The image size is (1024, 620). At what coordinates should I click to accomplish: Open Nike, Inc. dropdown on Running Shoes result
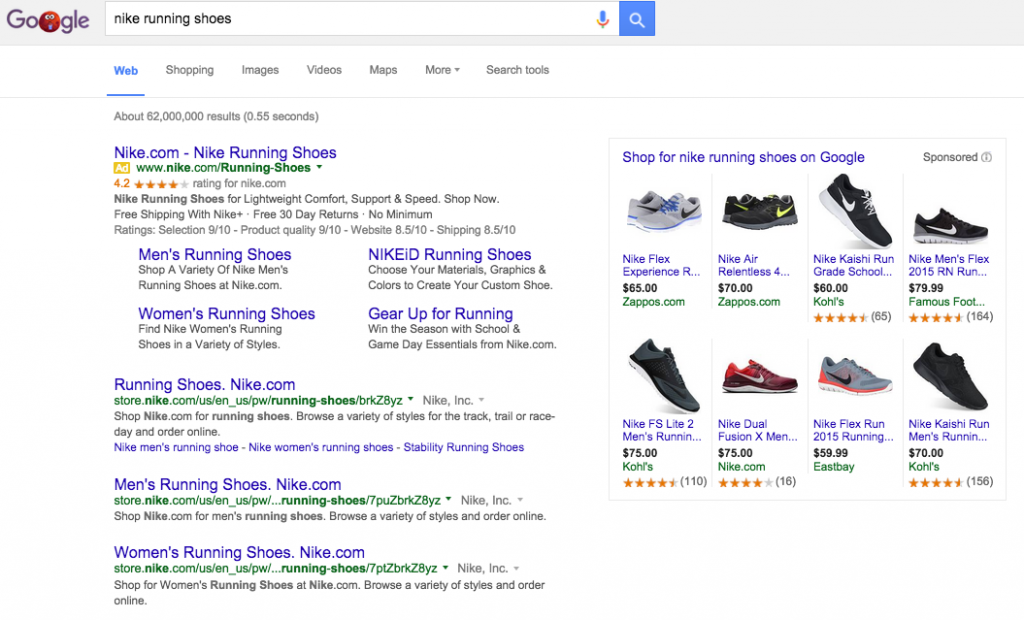pos(481,400)
